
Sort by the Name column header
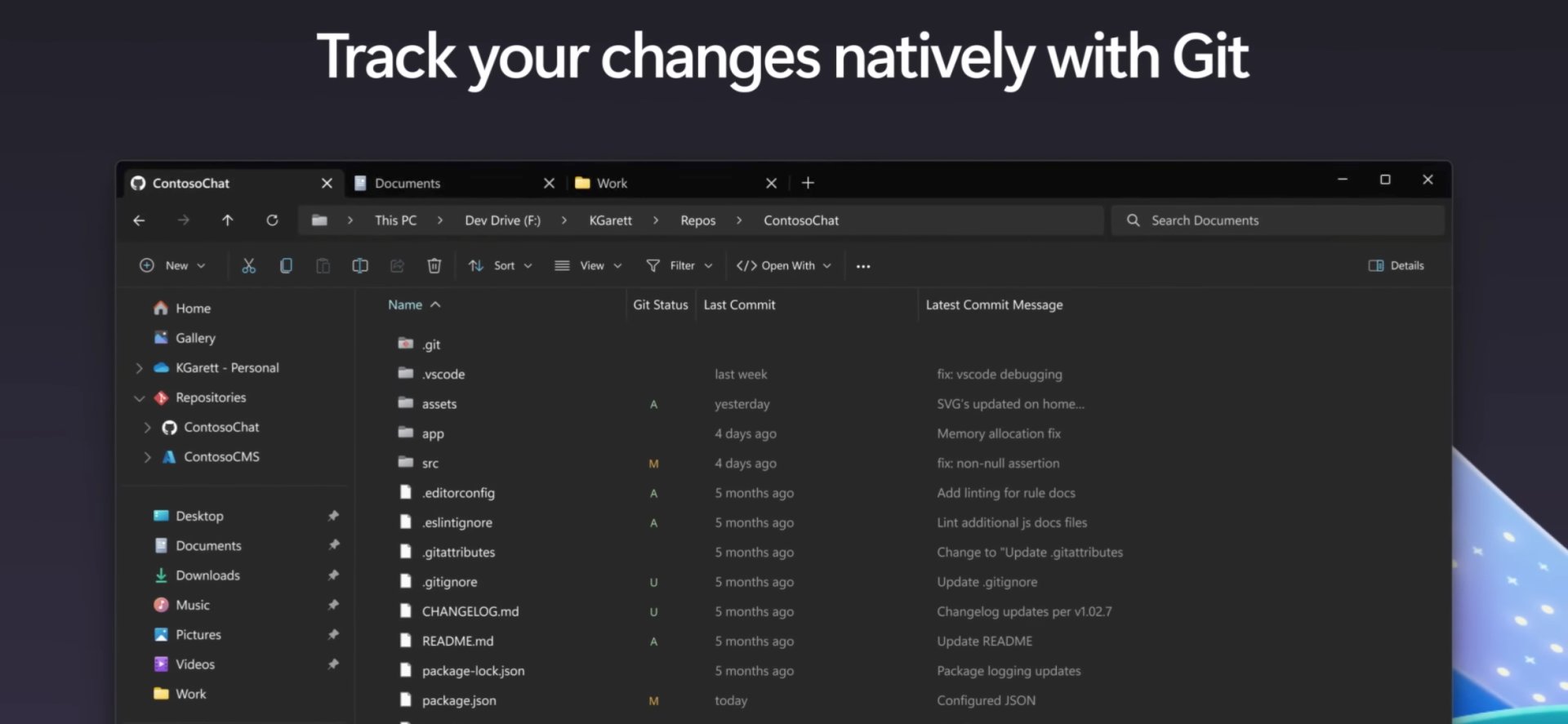413,304
